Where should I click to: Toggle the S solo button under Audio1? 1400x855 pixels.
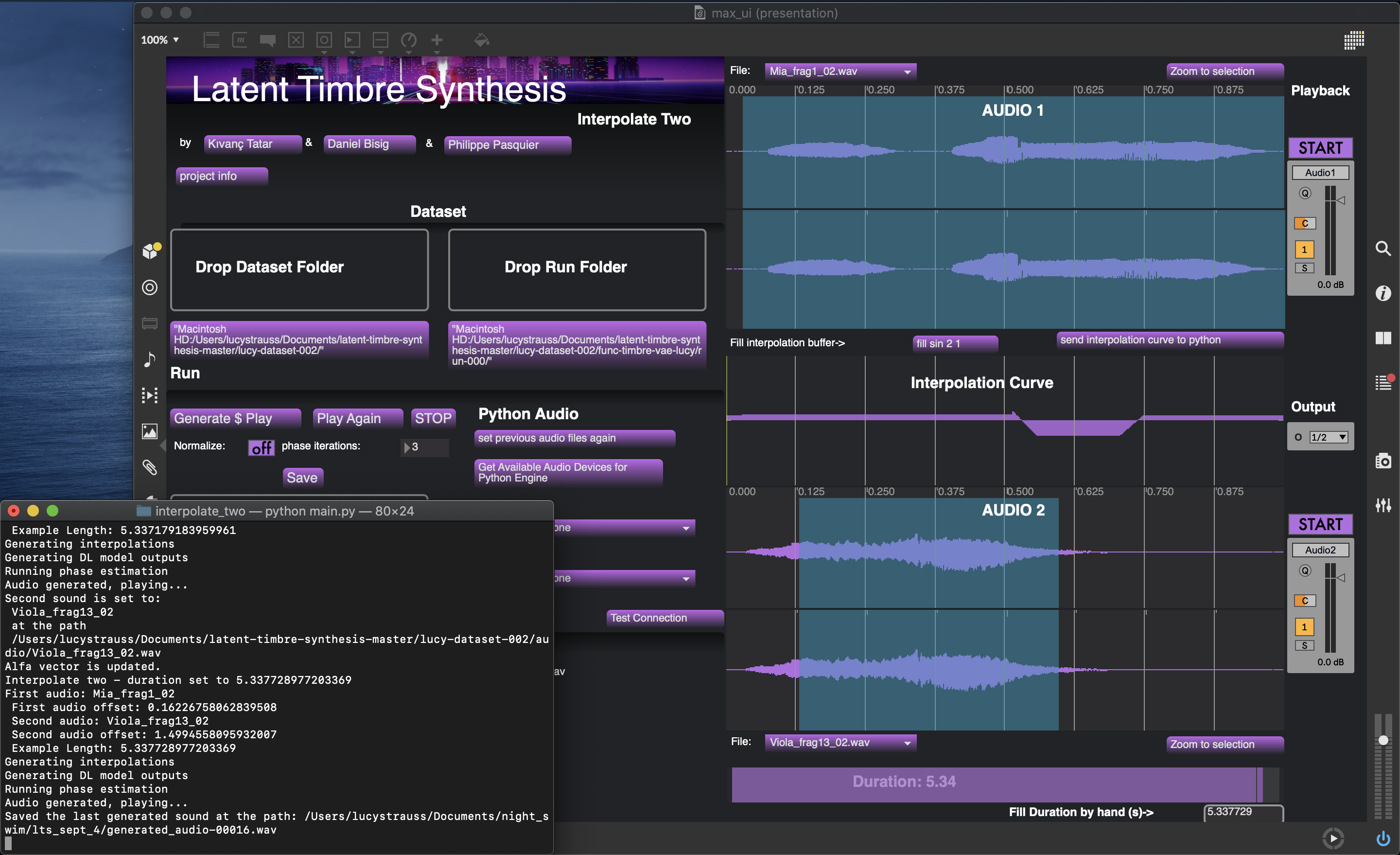[x=1305, y=268]
